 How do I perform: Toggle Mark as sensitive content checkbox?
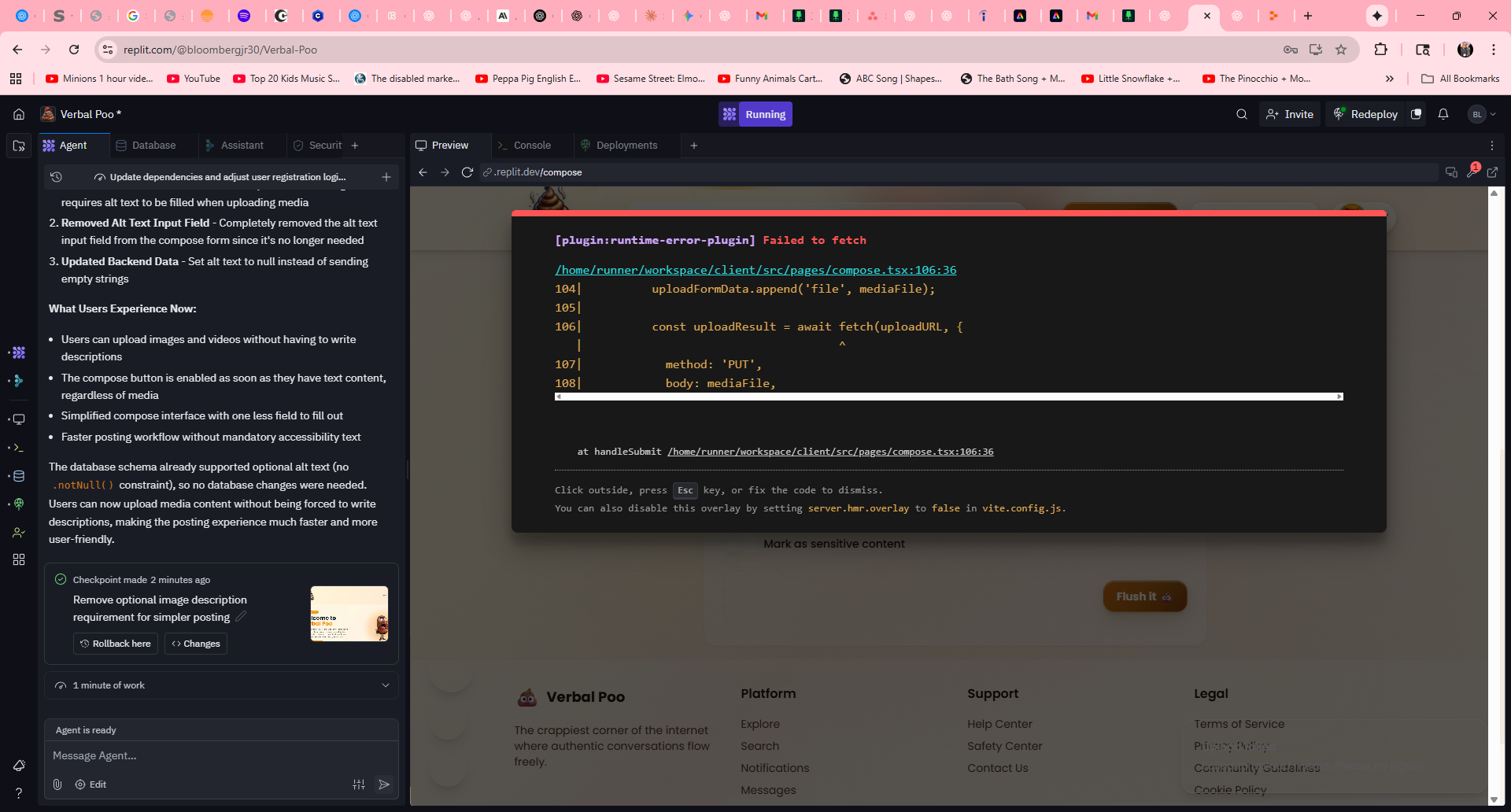(x=733, y=544)
